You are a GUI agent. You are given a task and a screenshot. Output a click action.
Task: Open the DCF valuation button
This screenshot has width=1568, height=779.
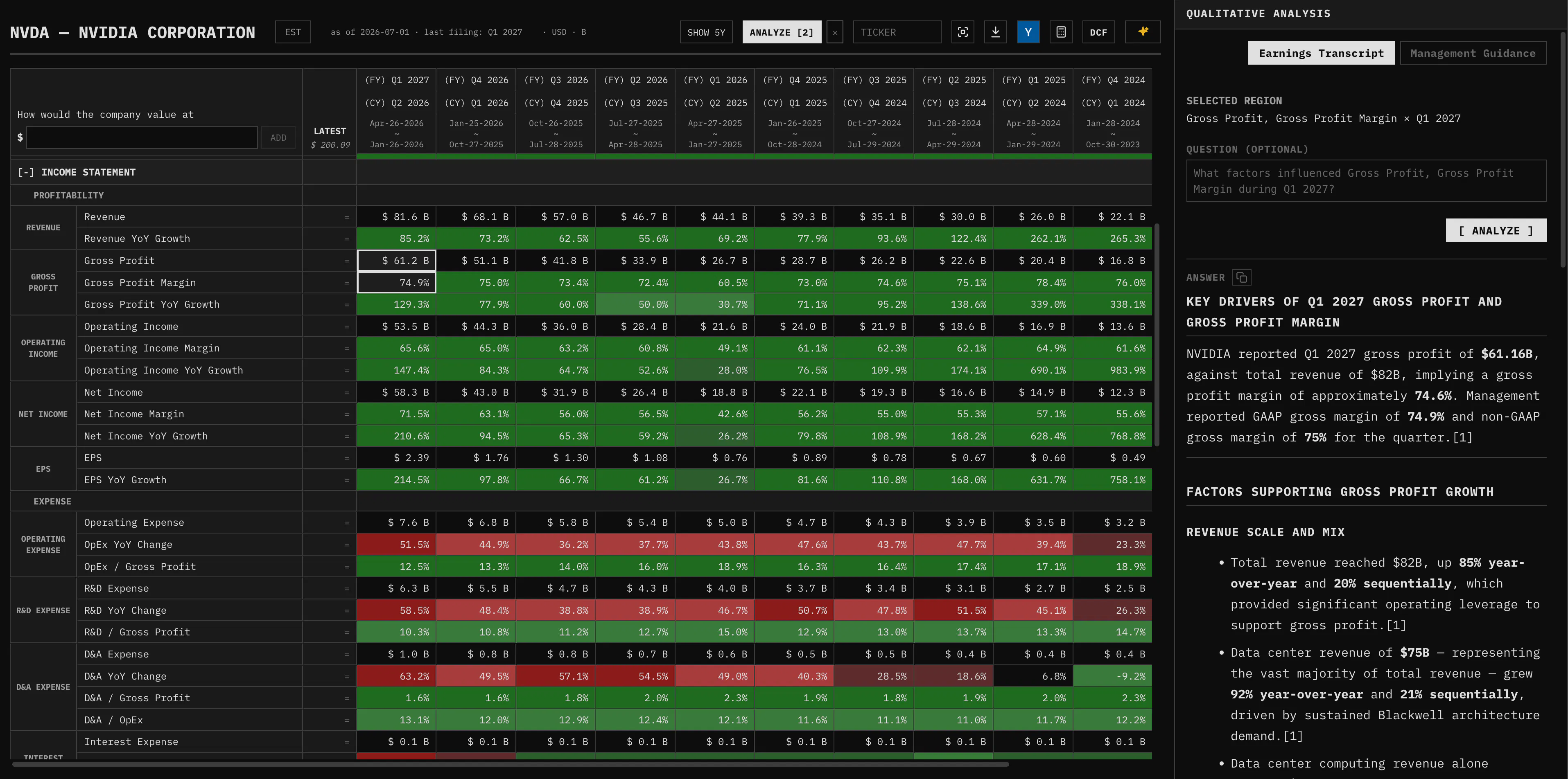[1098, 32]
